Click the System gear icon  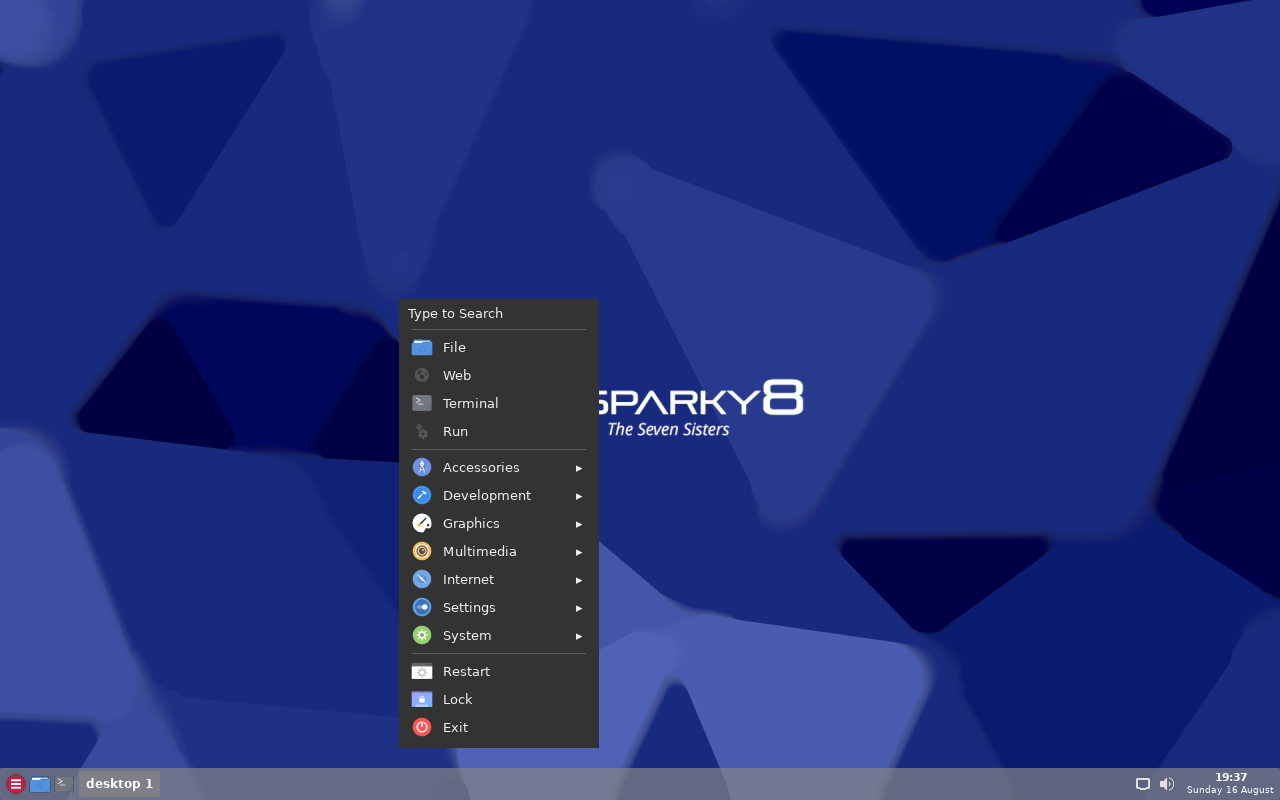422,635
